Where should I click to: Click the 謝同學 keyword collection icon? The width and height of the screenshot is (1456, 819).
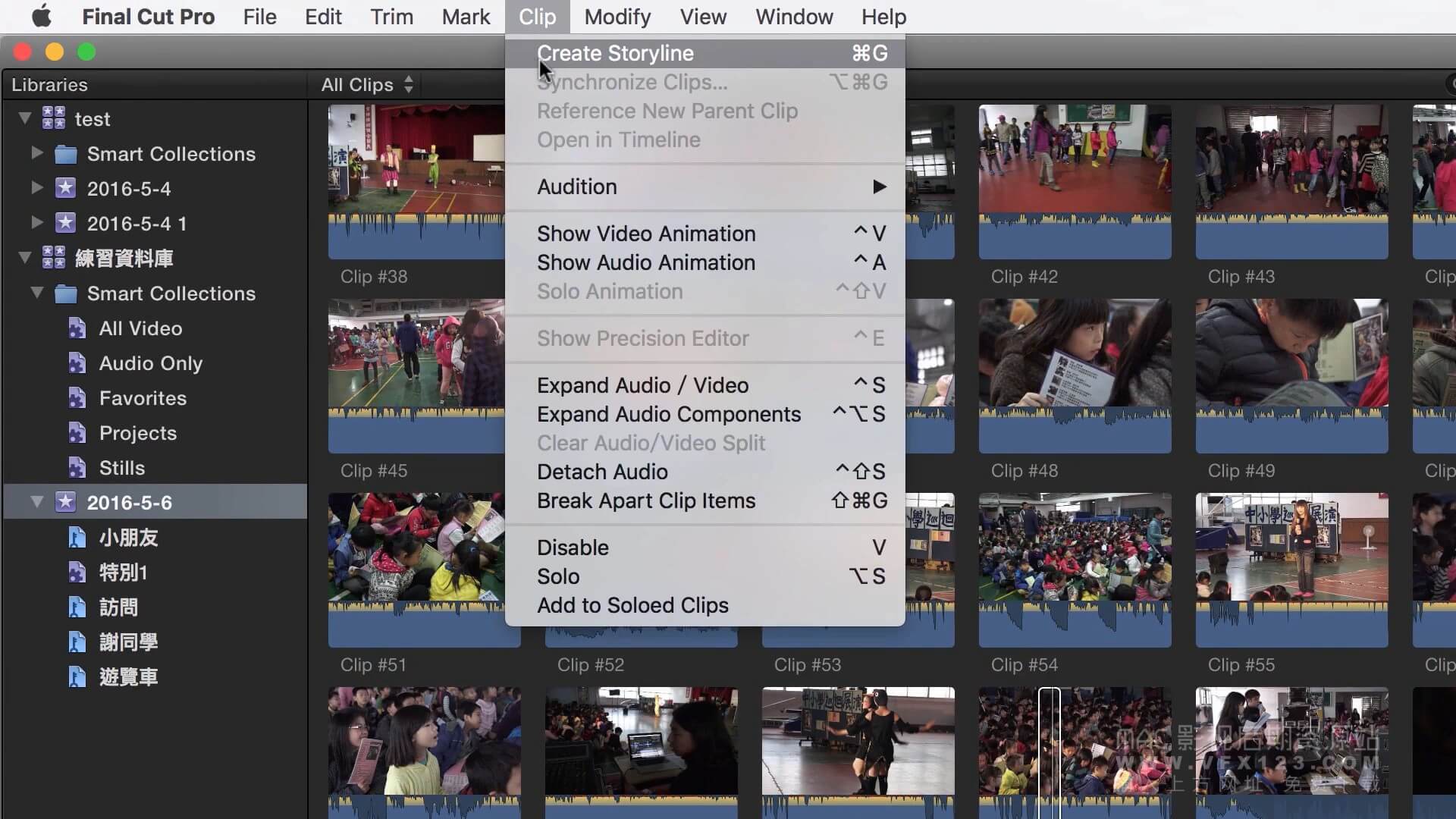pyautogui.click(x=77, y=642)
